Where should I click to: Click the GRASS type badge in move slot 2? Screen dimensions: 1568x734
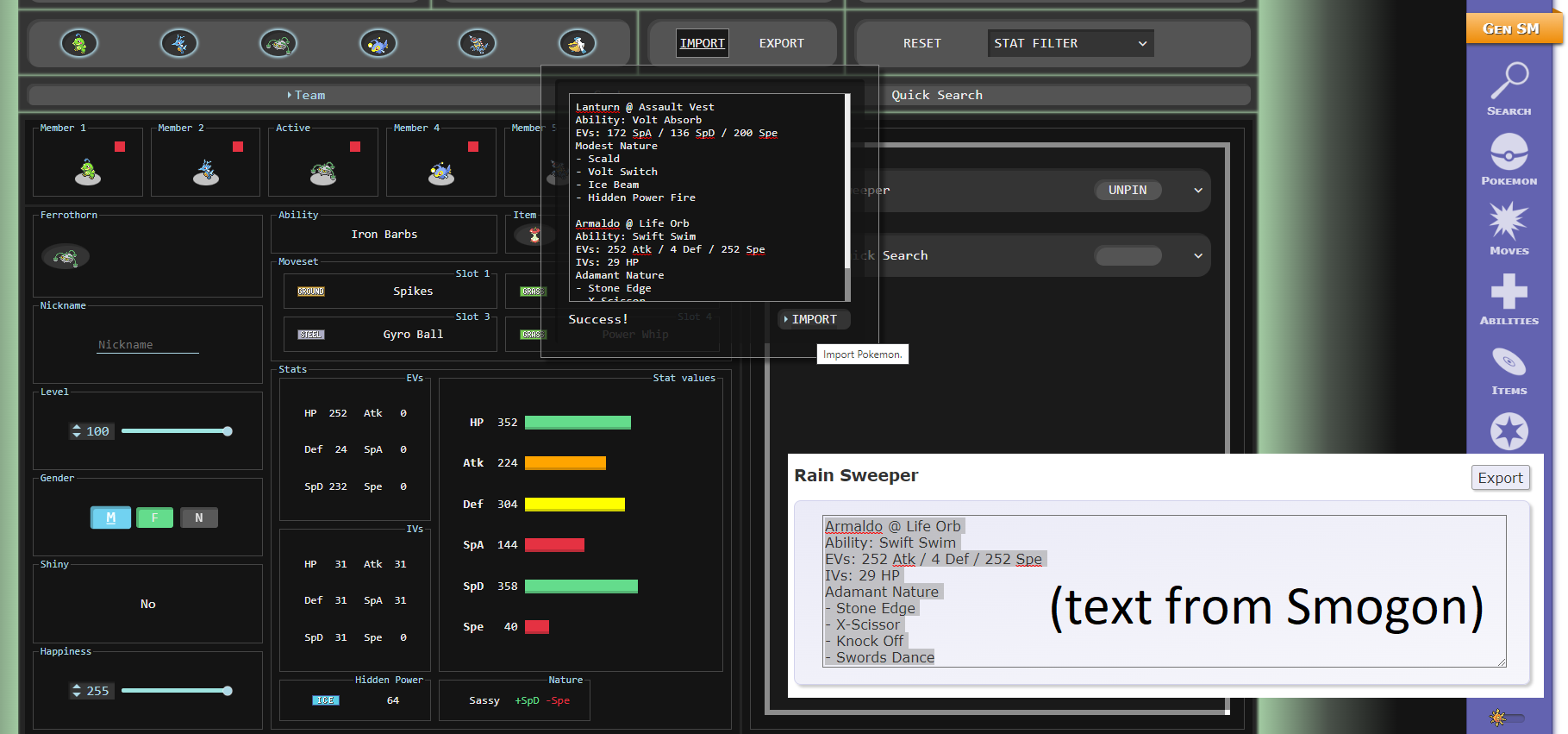tap(533, 292)
